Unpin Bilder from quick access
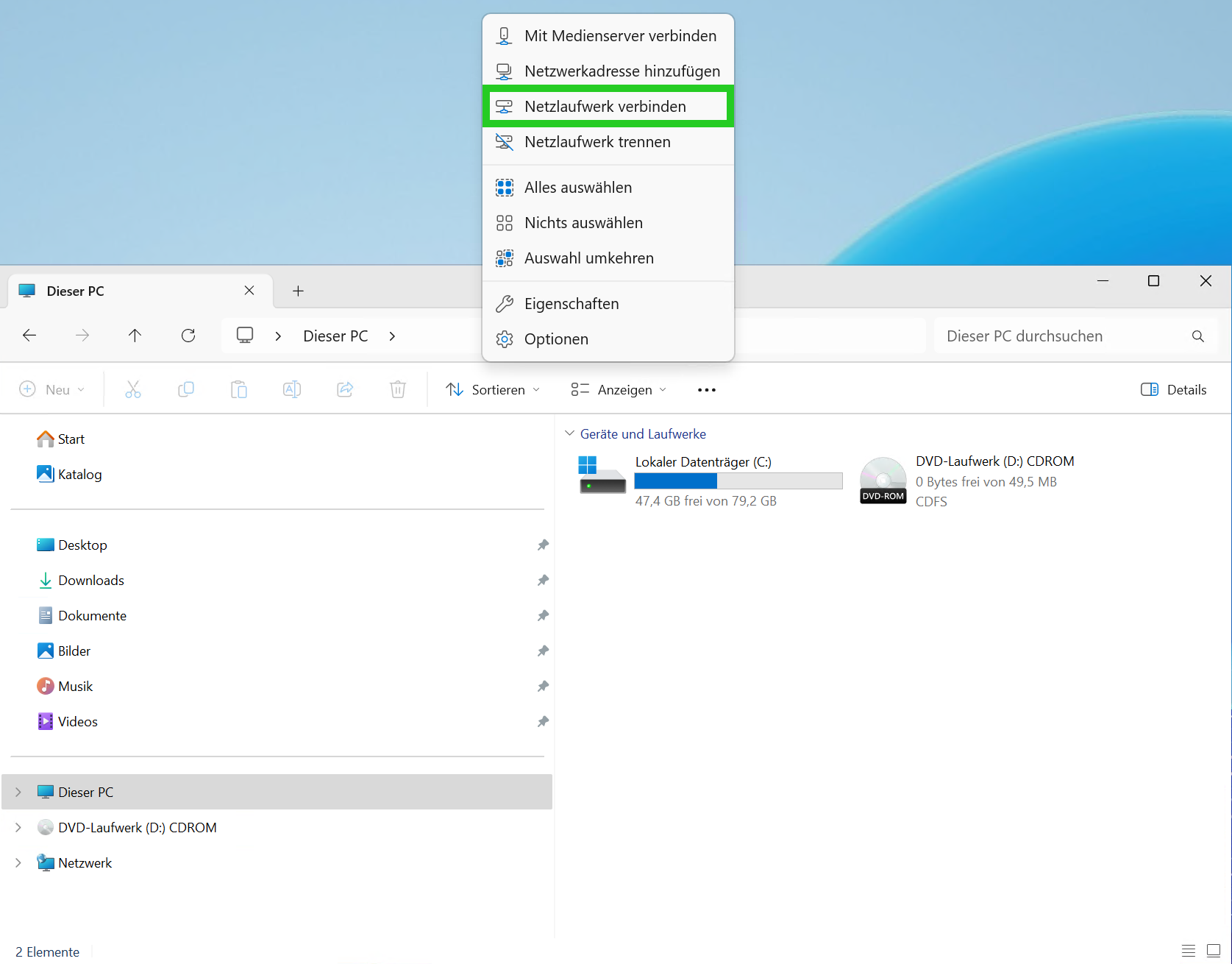This screenshot has height=964, width=1232. pyautogui.click(x=543, y=651)
